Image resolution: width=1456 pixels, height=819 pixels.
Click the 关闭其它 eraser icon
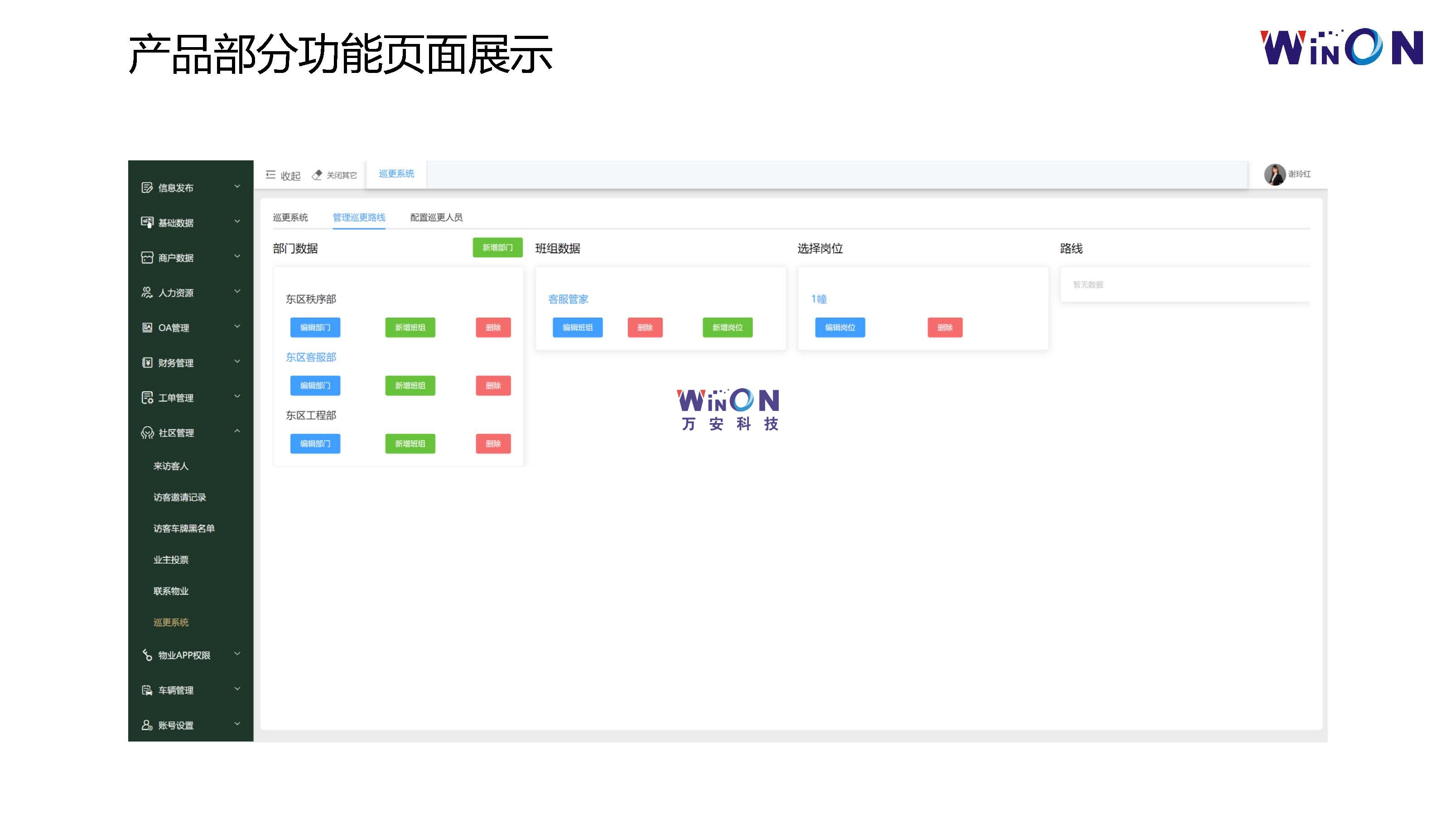point(317,175)
